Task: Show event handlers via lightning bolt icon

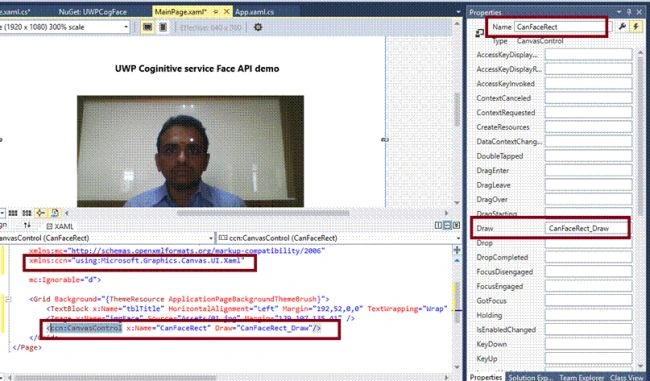Action: coord(635,27)
